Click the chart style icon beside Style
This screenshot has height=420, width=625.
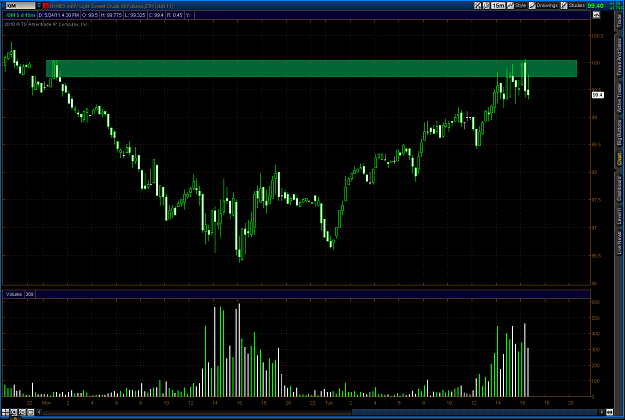[510, 6]
